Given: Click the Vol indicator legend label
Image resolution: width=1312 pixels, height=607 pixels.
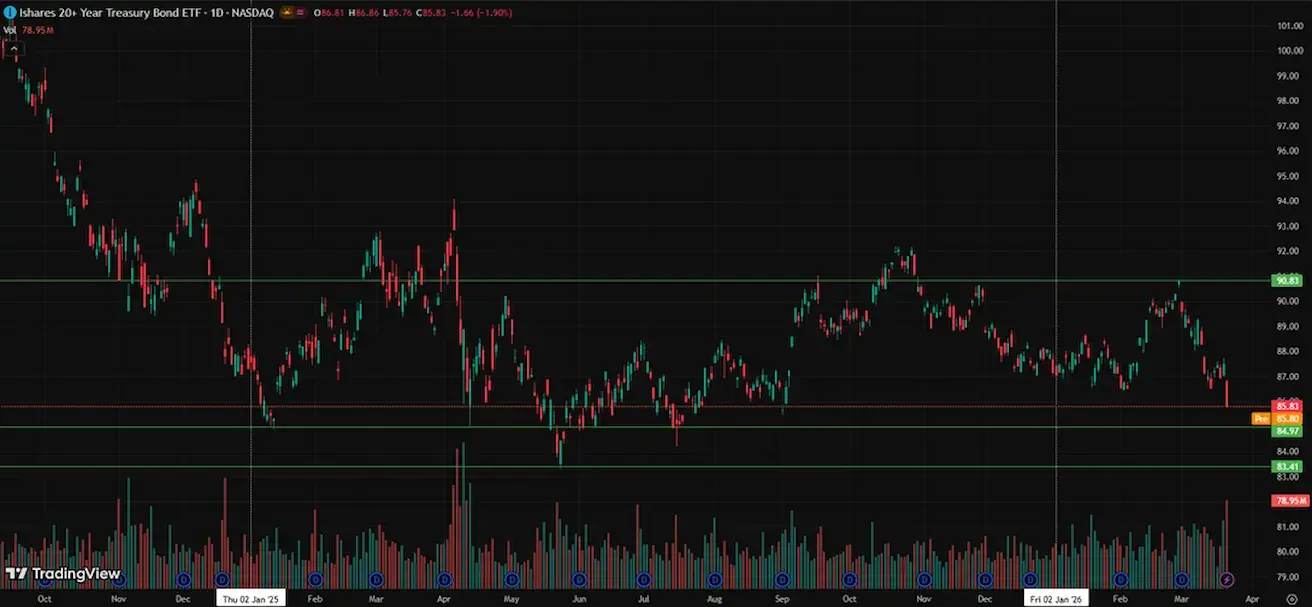Looking at the screenshot, I should click(x=9, y=30).
